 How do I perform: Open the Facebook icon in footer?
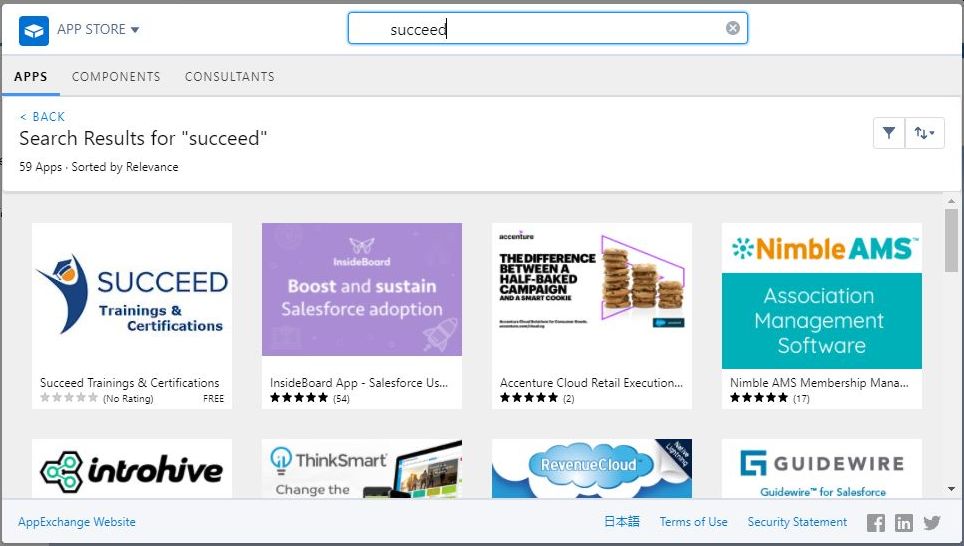(876, 523)
